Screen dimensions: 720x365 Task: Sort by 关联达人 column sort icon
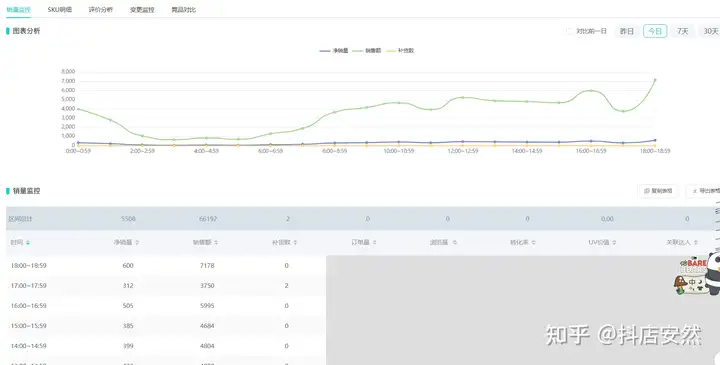pos(696,242)
